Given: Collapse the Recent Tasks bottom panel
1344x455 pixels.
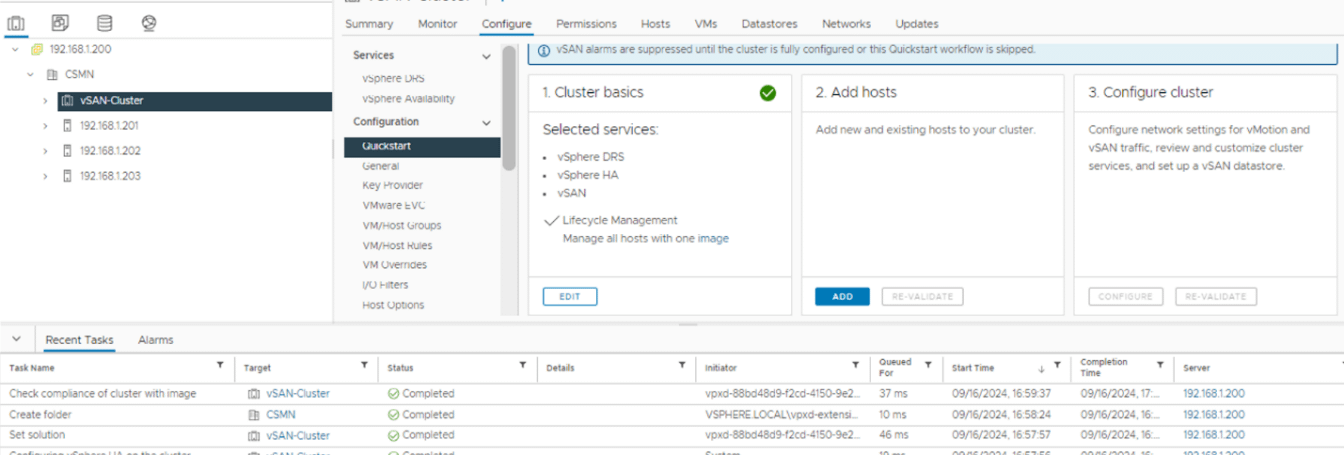Looking at the screenshot, I should pyautogui.click(x=16, y=340).
